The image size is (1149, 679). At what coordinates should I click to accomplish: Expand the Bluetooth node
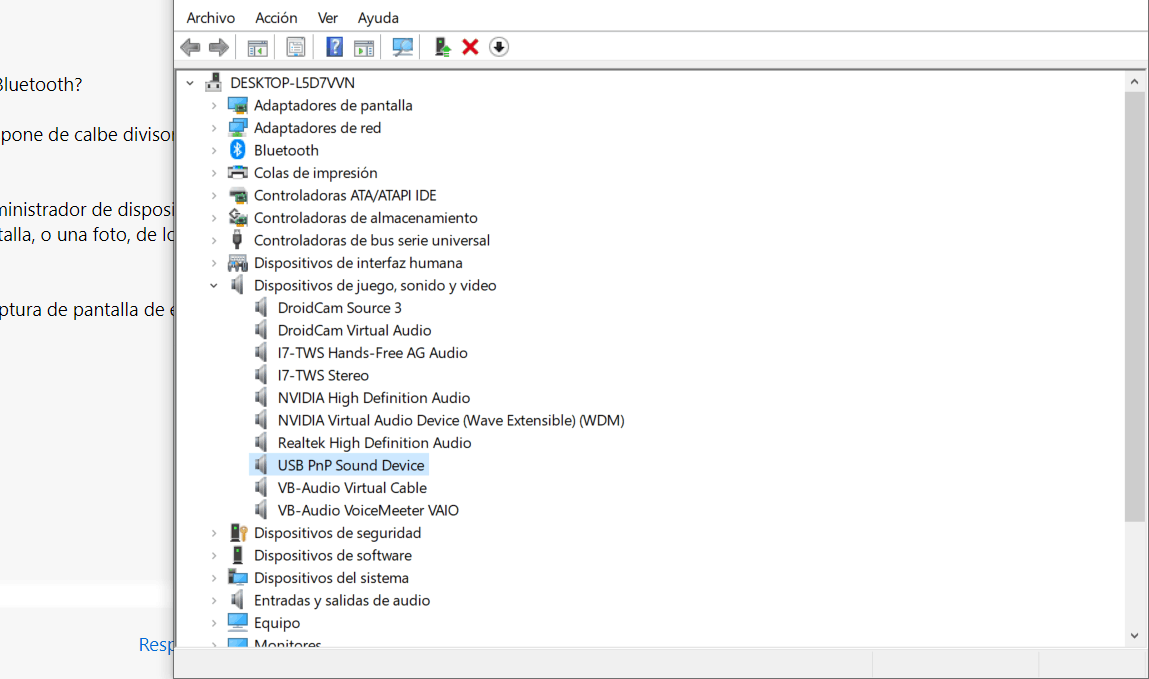coord(214,151)
